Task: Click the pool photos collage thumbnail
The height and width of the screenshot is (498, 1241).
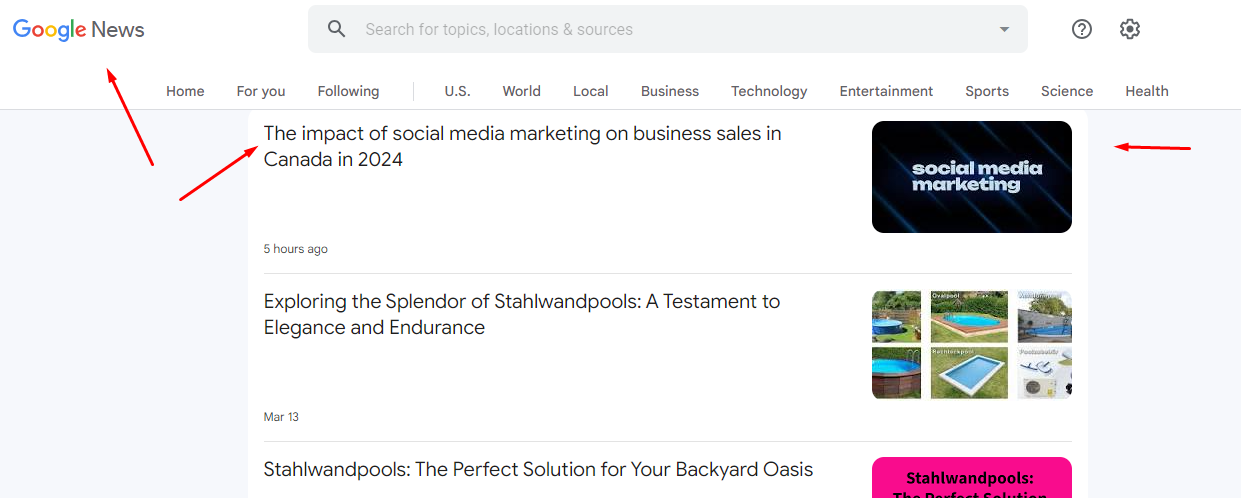Action: click(971, 345)
